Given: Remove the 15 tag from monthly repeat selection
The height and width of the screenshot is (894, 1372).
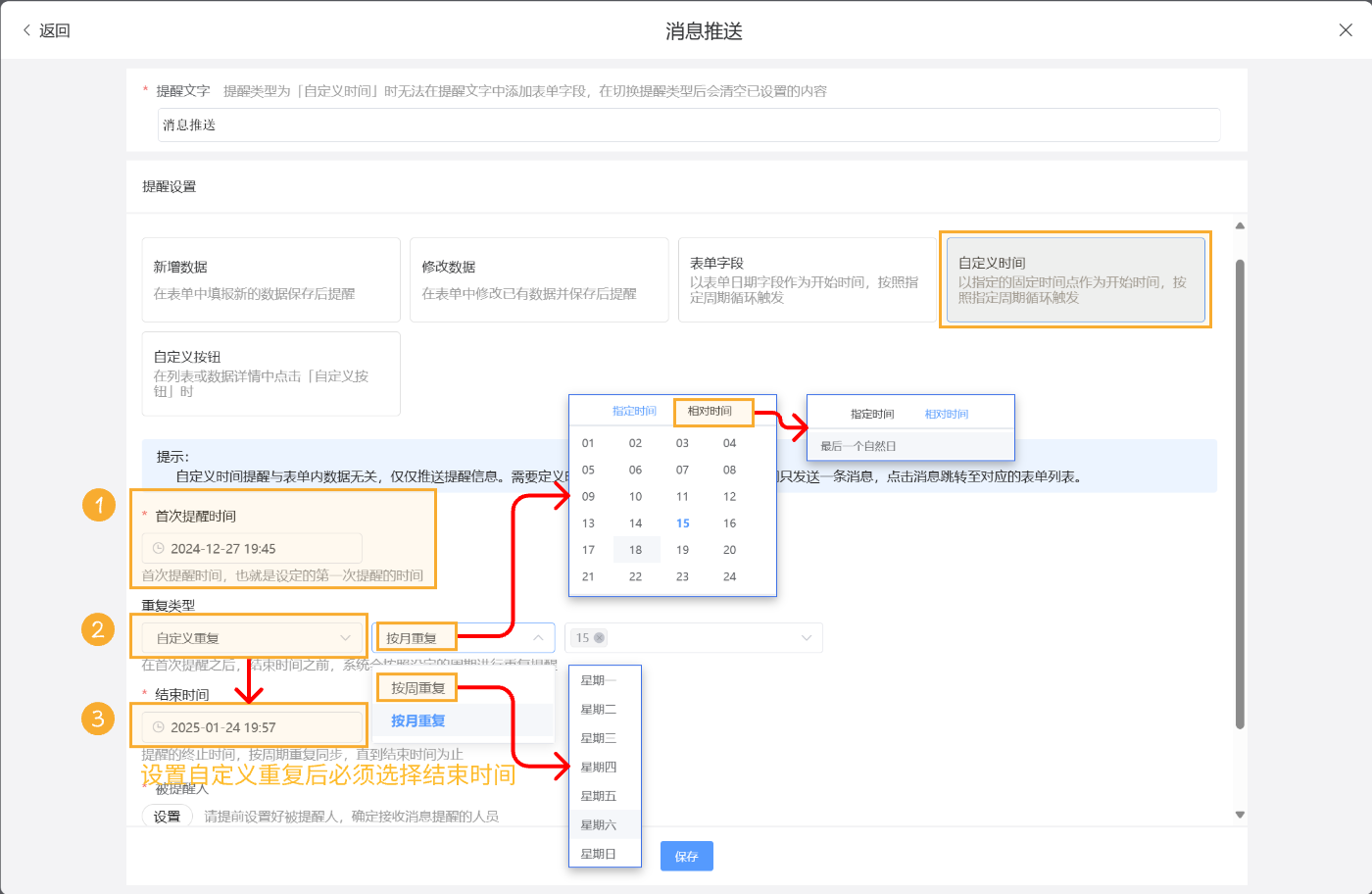Looking at the screenshot, I should click(x=601, y=637).
